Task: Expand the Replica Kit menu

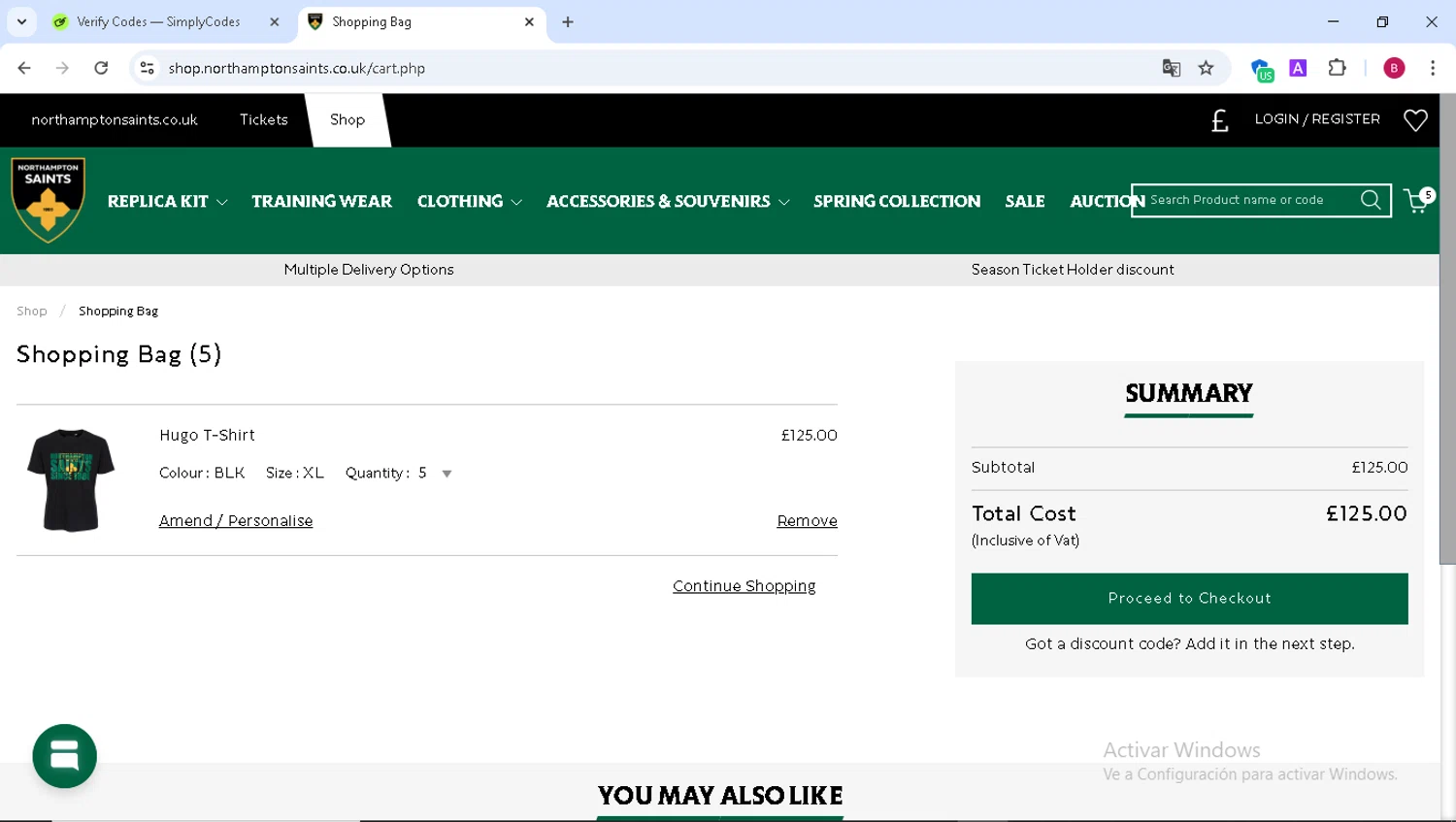Action: click(x=167, y=201)
